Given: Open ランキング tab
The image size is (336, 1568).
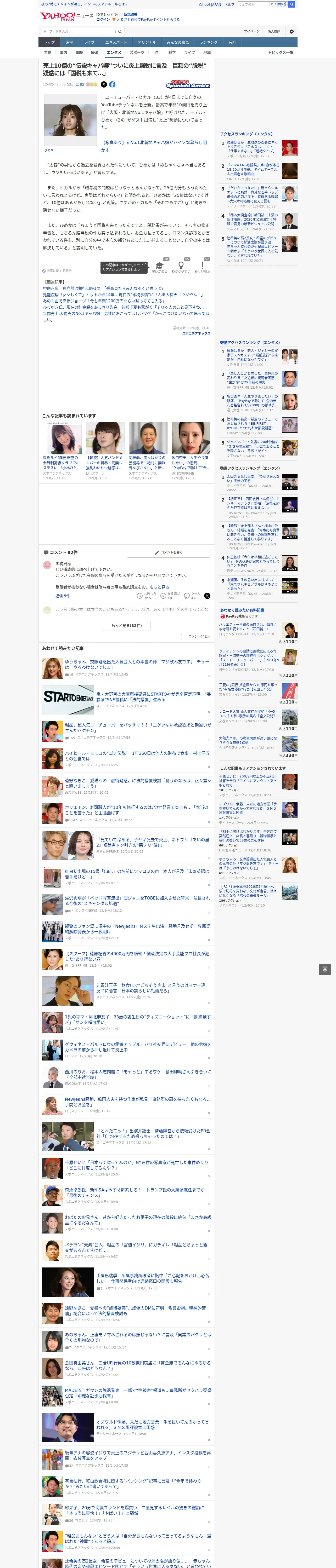Looking at the screenshot, I should [x=209, y=43].
